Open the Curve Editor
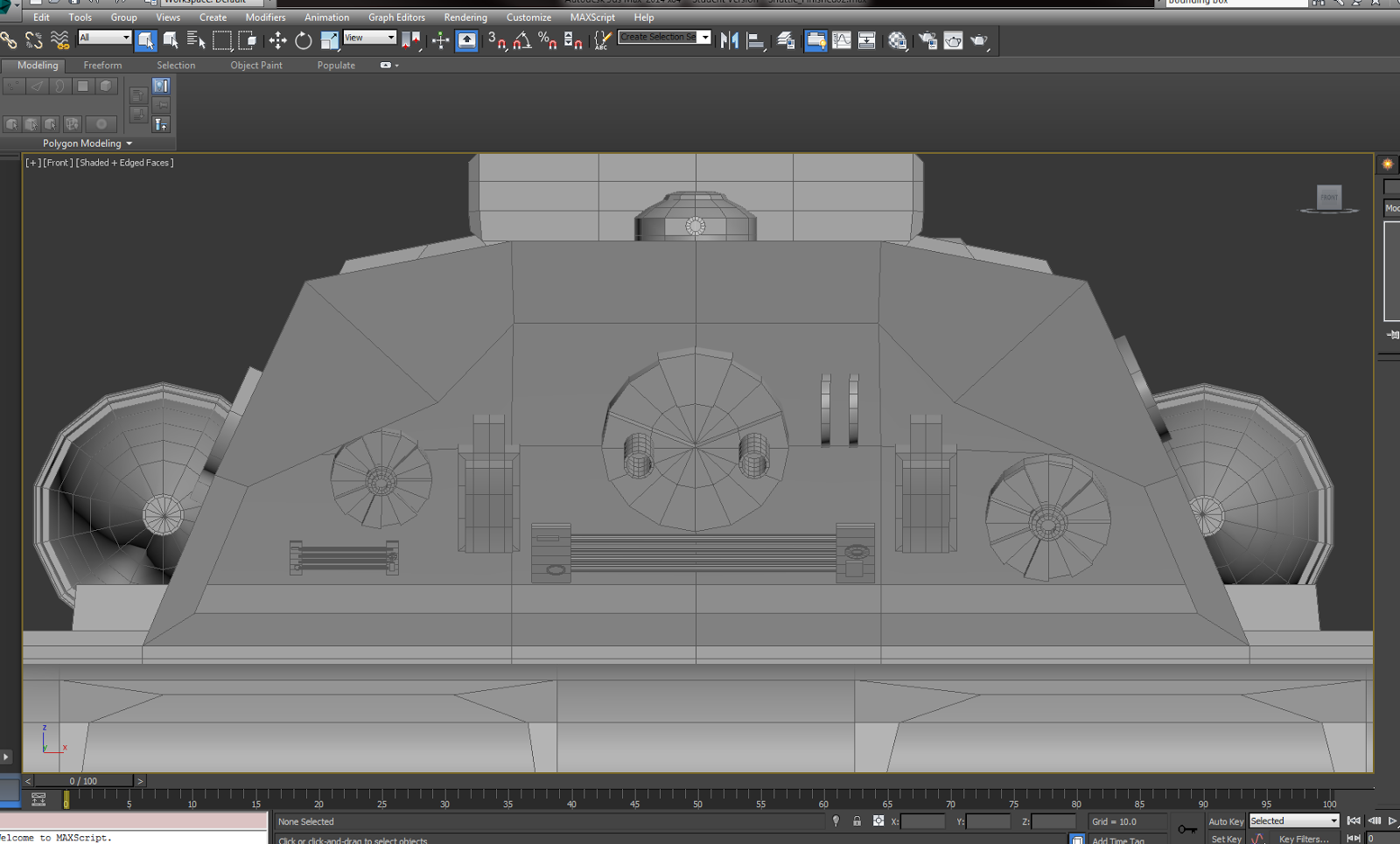This screenshot has height=844, width=1400. pos(841,40)
